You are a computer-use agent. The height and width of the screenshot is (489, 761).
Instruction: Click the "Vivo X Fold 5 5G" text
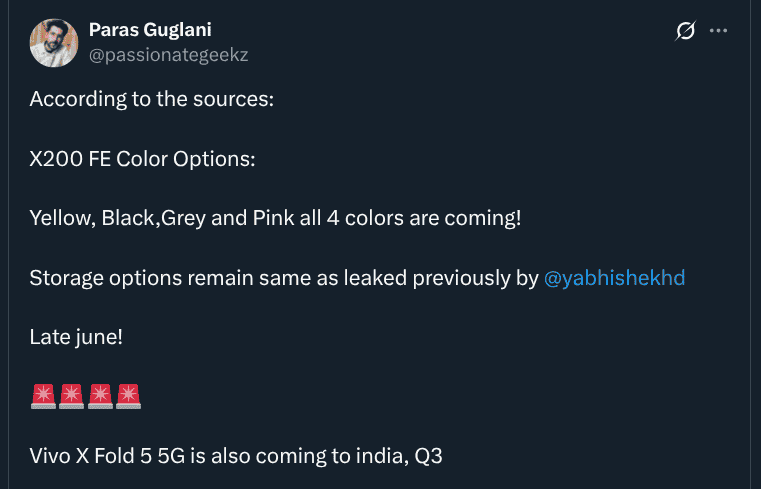point(107,456)
